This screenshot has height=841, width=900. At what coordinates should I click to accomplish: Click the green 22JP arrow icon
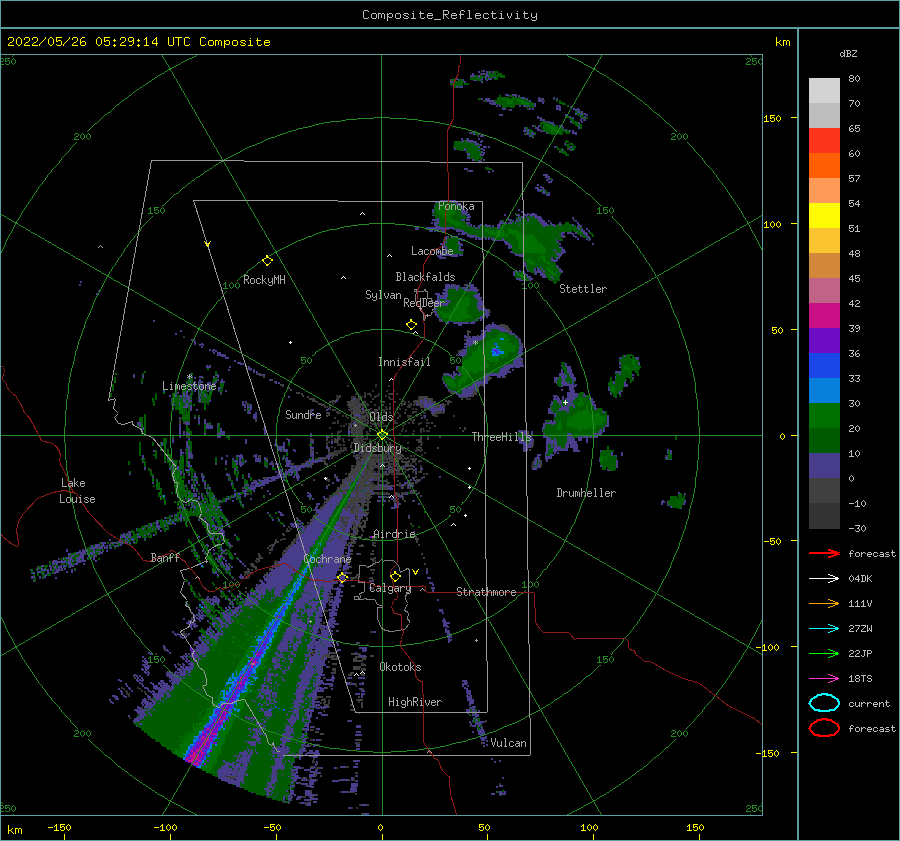[x=824, y=653]
